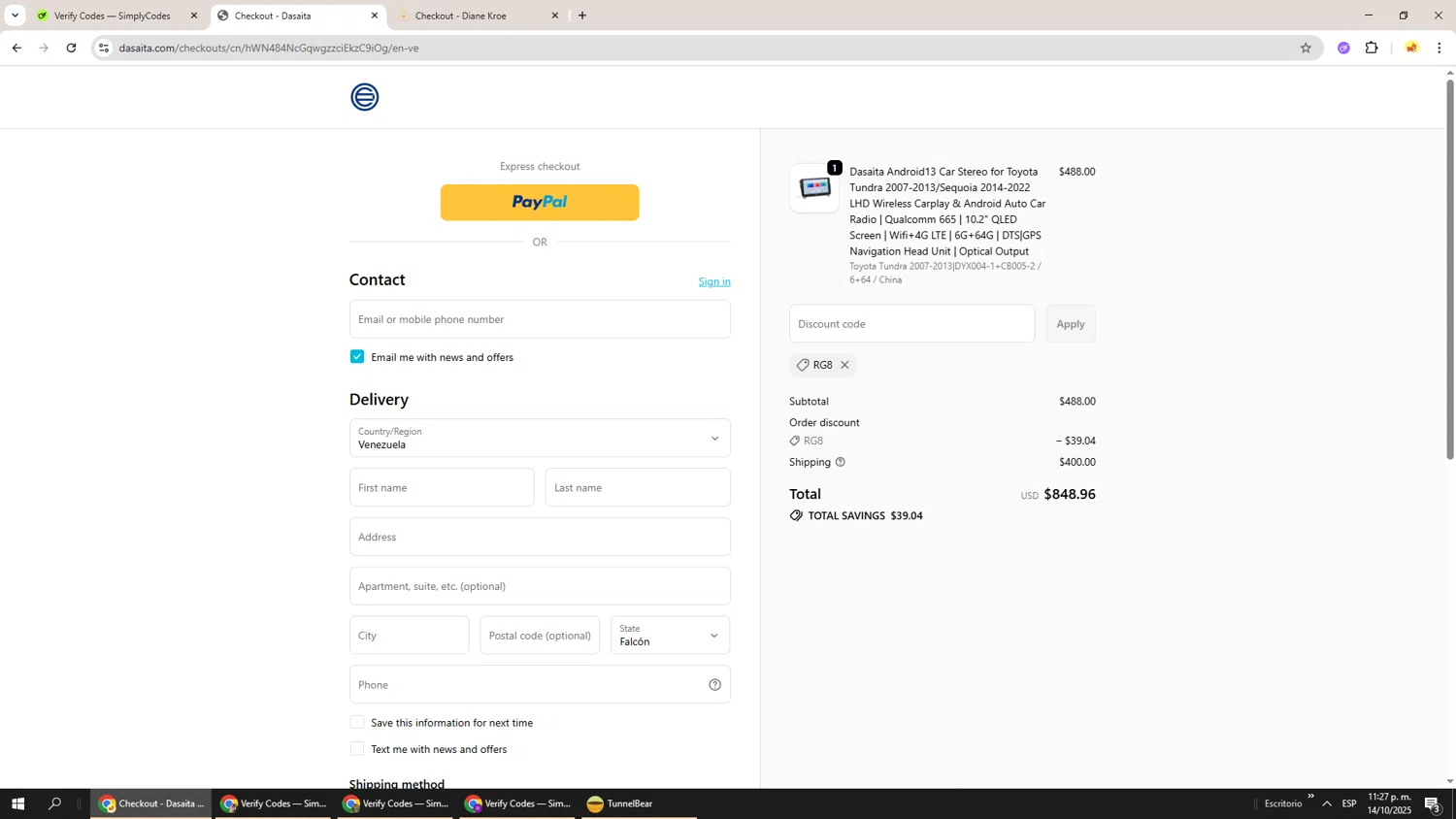1456x819 pixels.
Task: Focus the Last name field
Action: (x=638, y=488)
